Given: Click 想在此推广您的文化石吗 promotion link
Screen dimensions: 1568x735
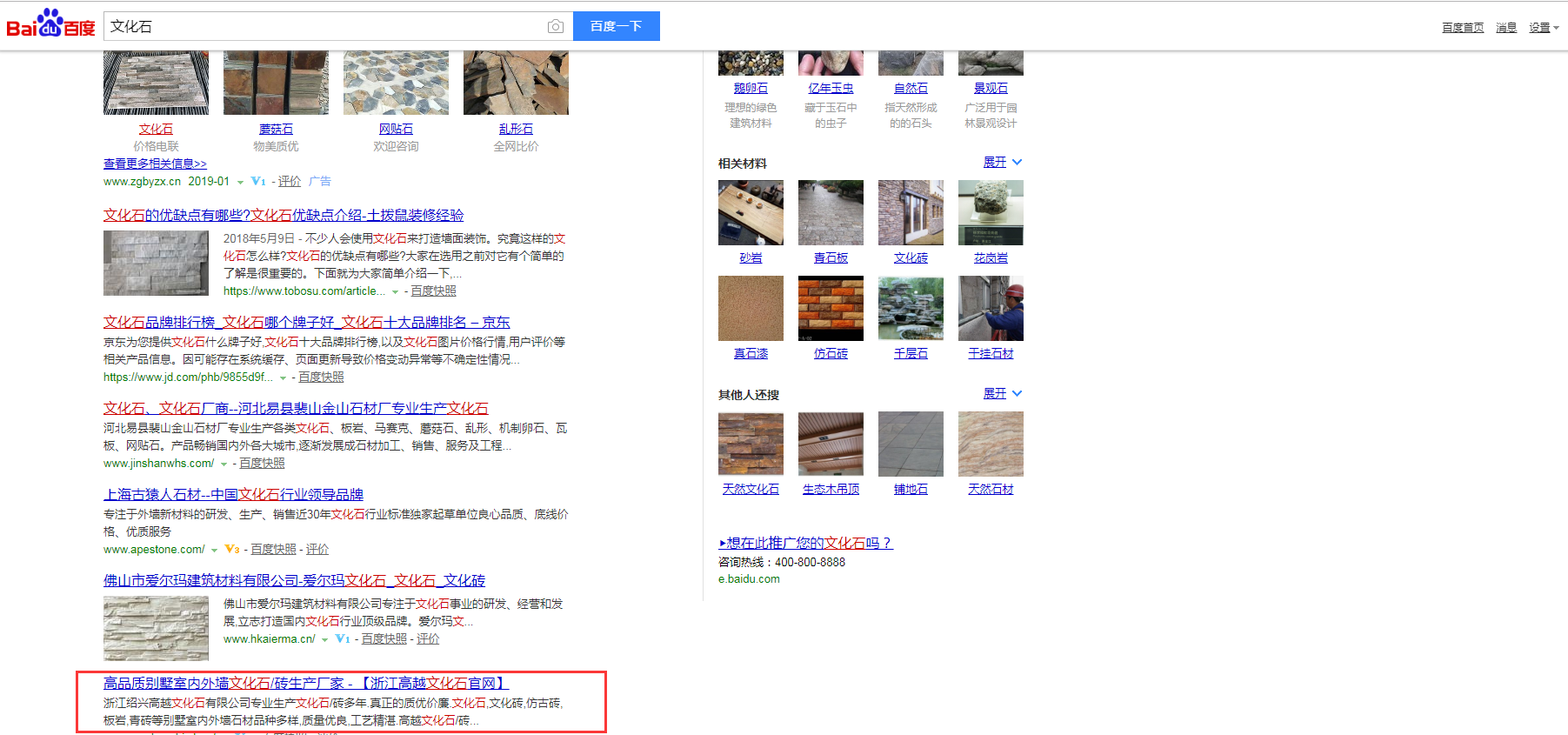Looking at the screenshot, I should point(805,543).
